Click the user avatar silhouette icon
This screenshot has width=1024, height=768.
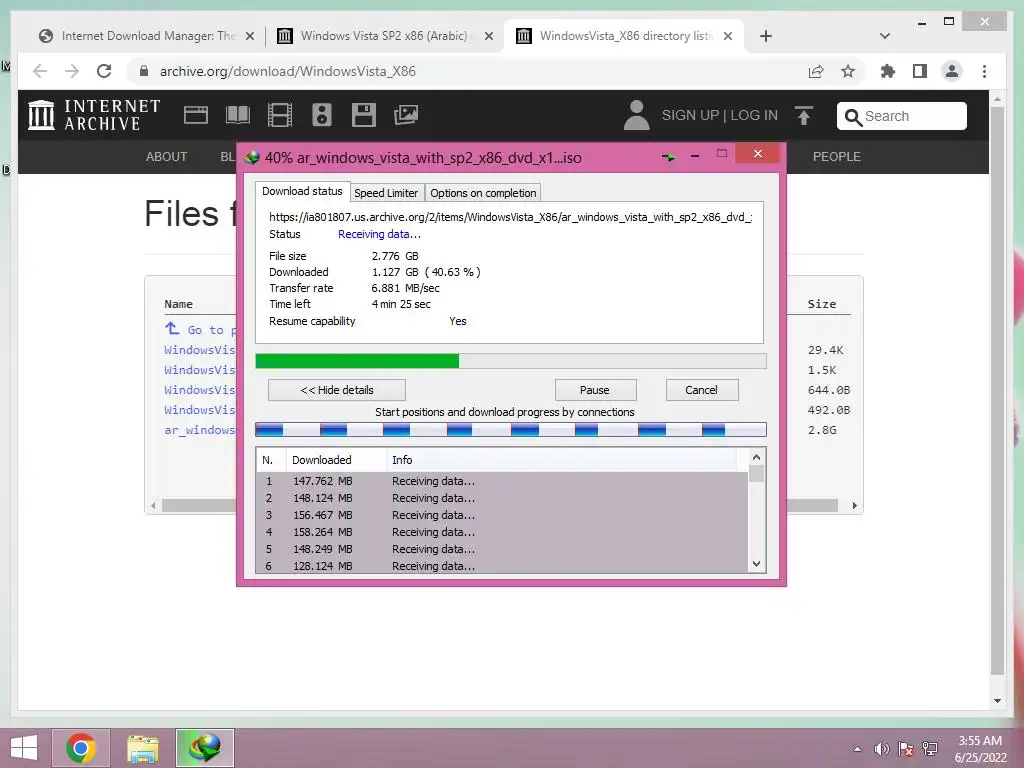coord(637,115)
